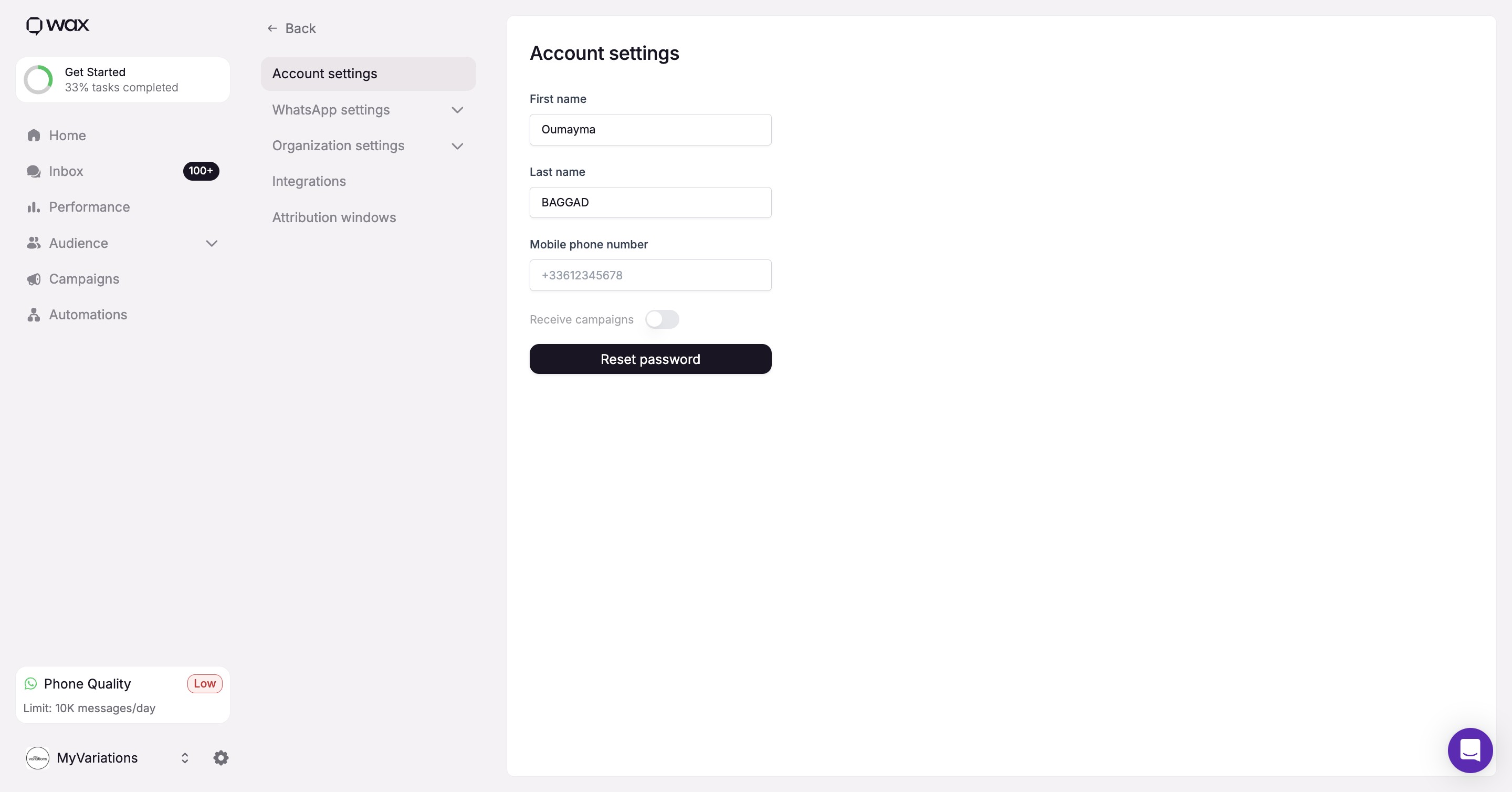Open settings via the gear icon
1512x792 pixels.
click(x=220, y=758)
